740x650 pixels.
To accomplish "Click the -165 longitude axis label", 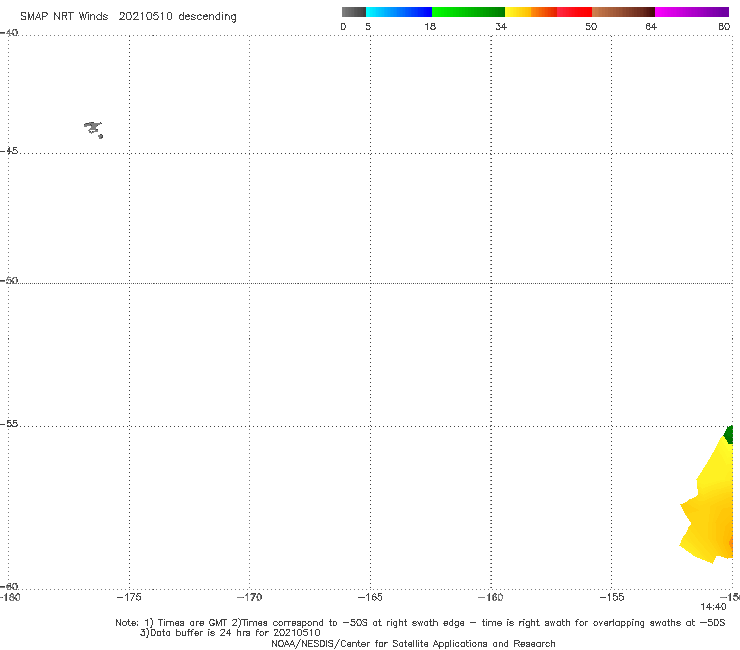I will [x=370, y=597].
